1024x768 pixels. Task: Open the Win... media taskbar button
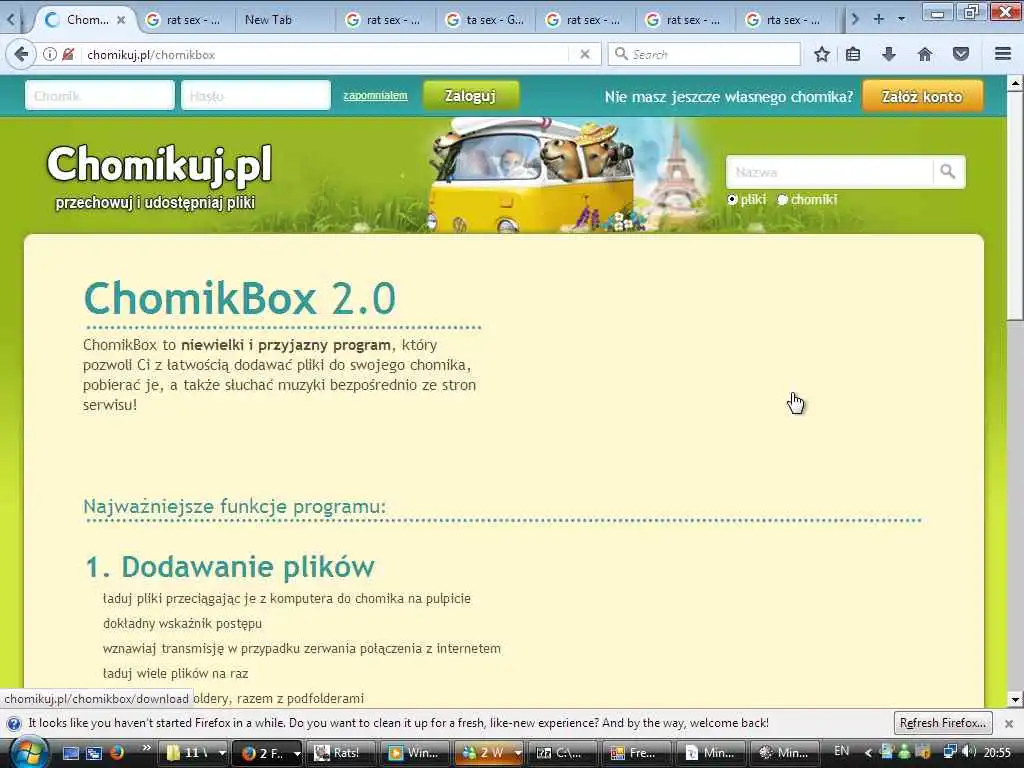413,753
